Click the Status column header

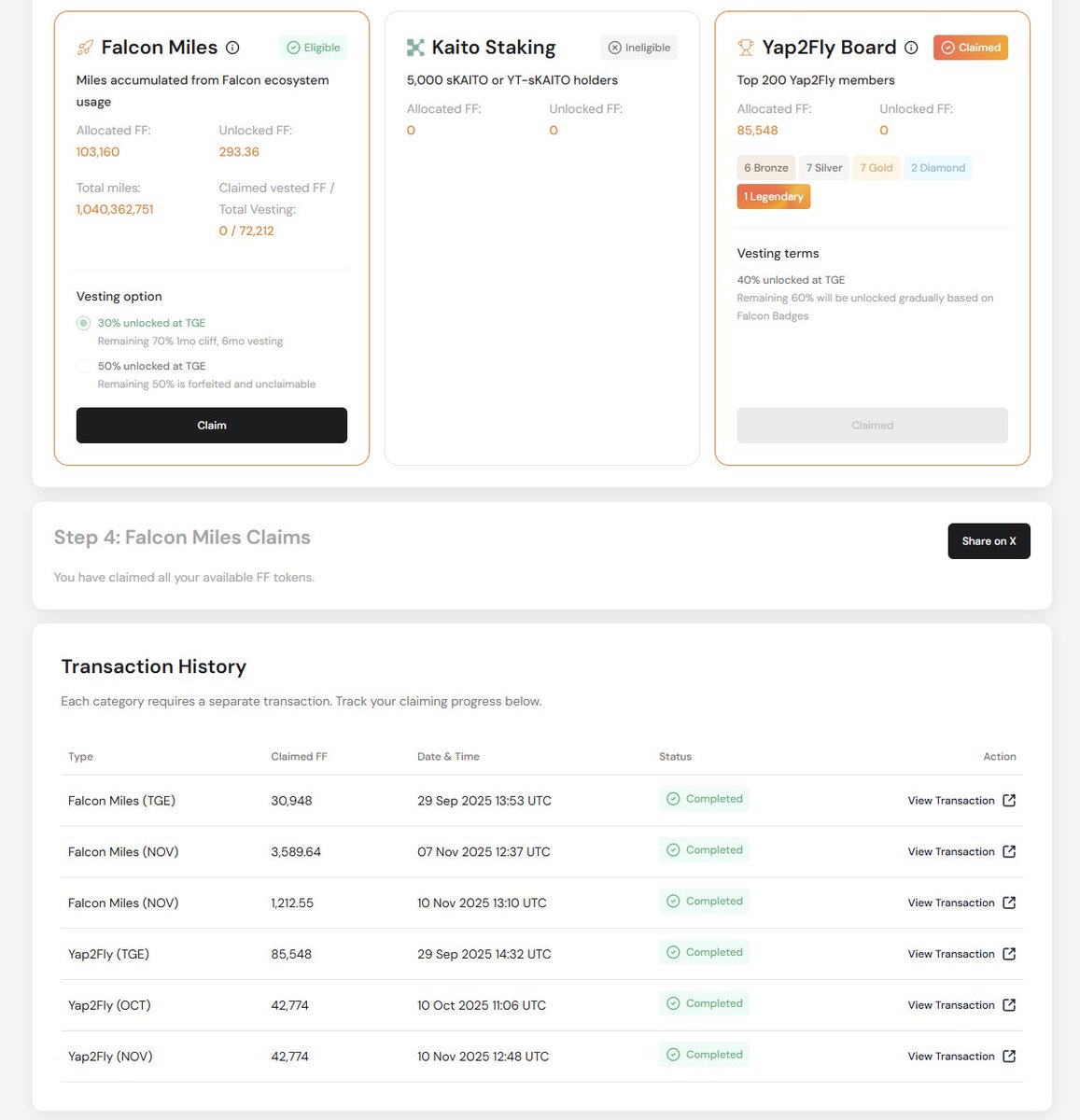click(675, 757)
